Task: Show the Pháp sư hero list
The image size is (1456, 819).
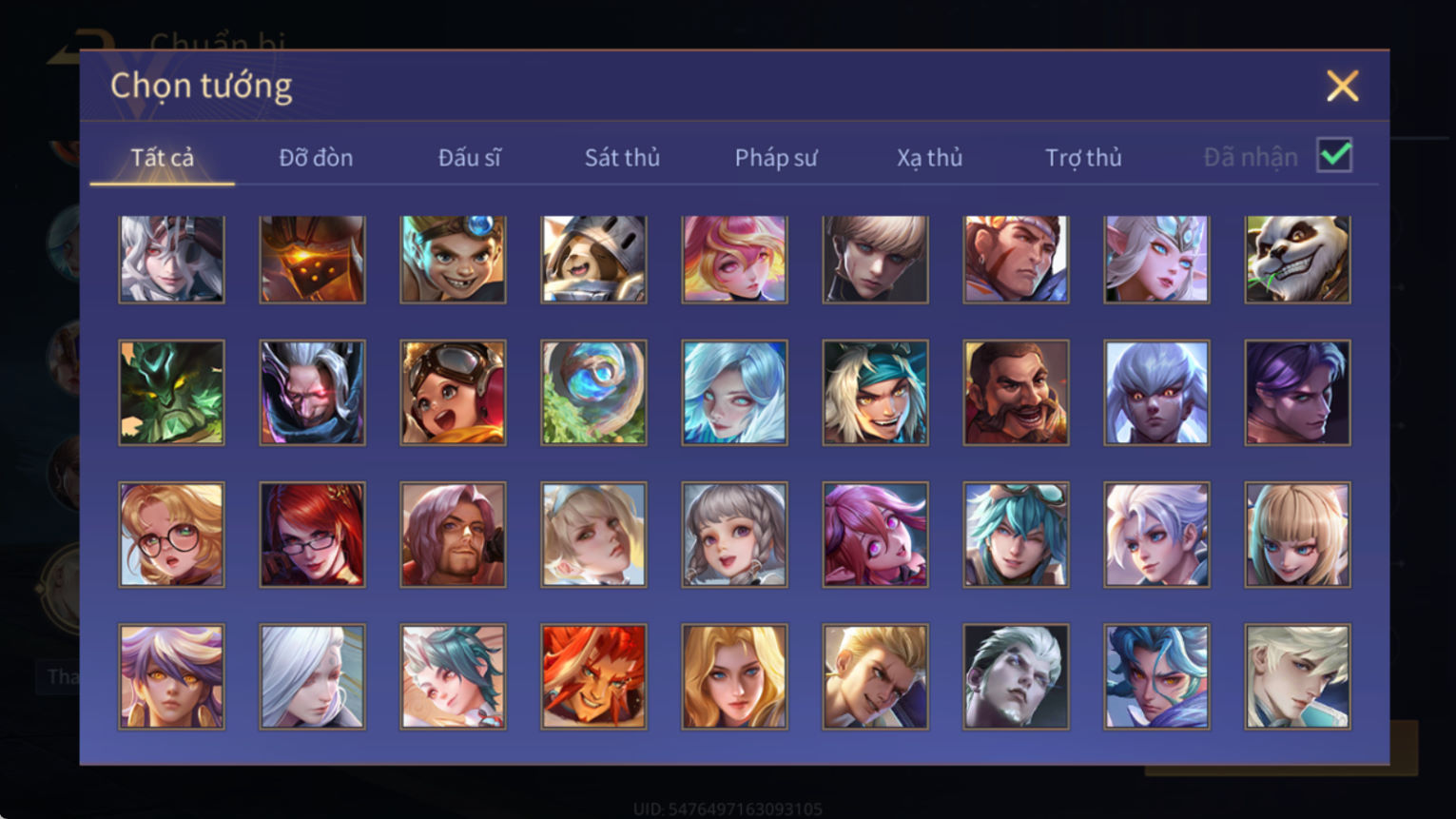Action: [x=776, y=158]
